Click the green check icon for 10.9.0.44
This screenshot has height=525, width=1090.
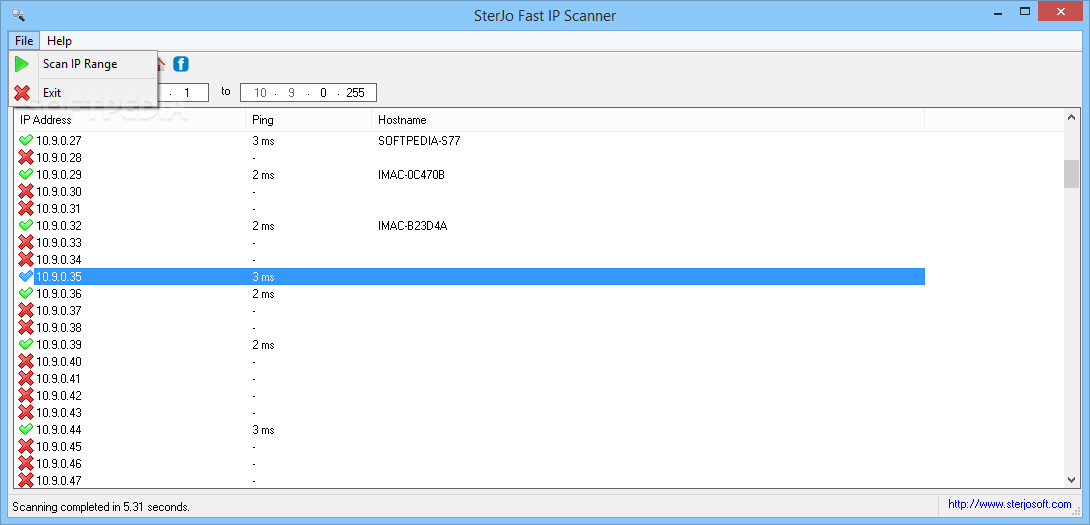click(26, 430)
